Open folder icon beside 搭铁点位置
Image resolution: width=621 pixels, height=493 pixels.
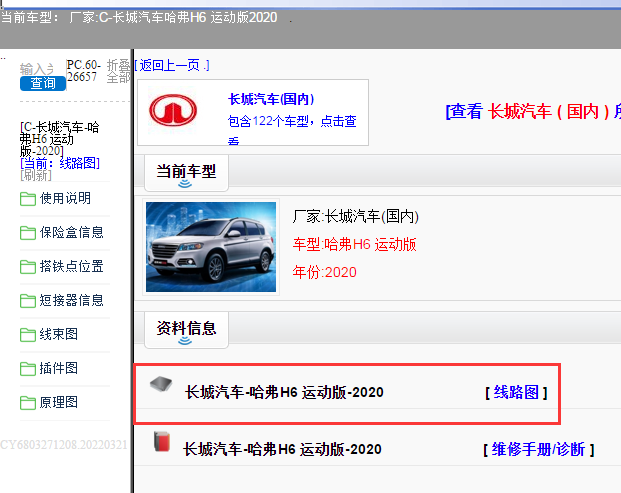click(x=28, y=267)
